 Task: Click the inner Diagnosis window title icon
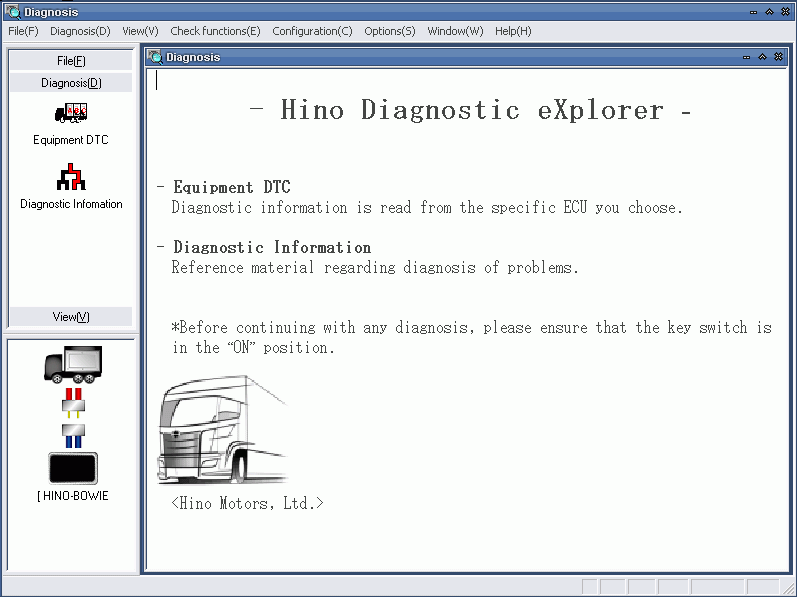click(155, 57)
